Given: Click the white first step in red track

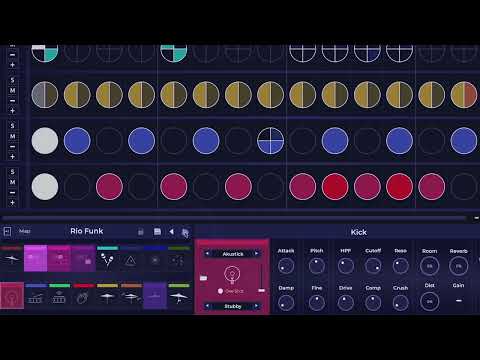Looking at the screenshot, I should [x=45, y=187].
